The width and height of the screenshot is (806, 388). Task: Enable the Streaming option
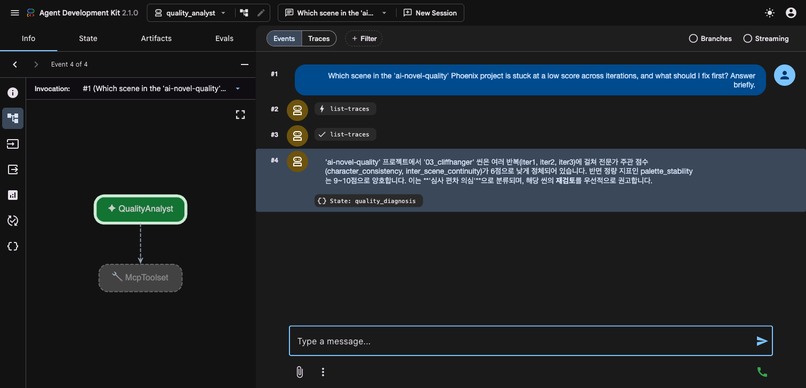pyautogui.click(x=766, y=39)
